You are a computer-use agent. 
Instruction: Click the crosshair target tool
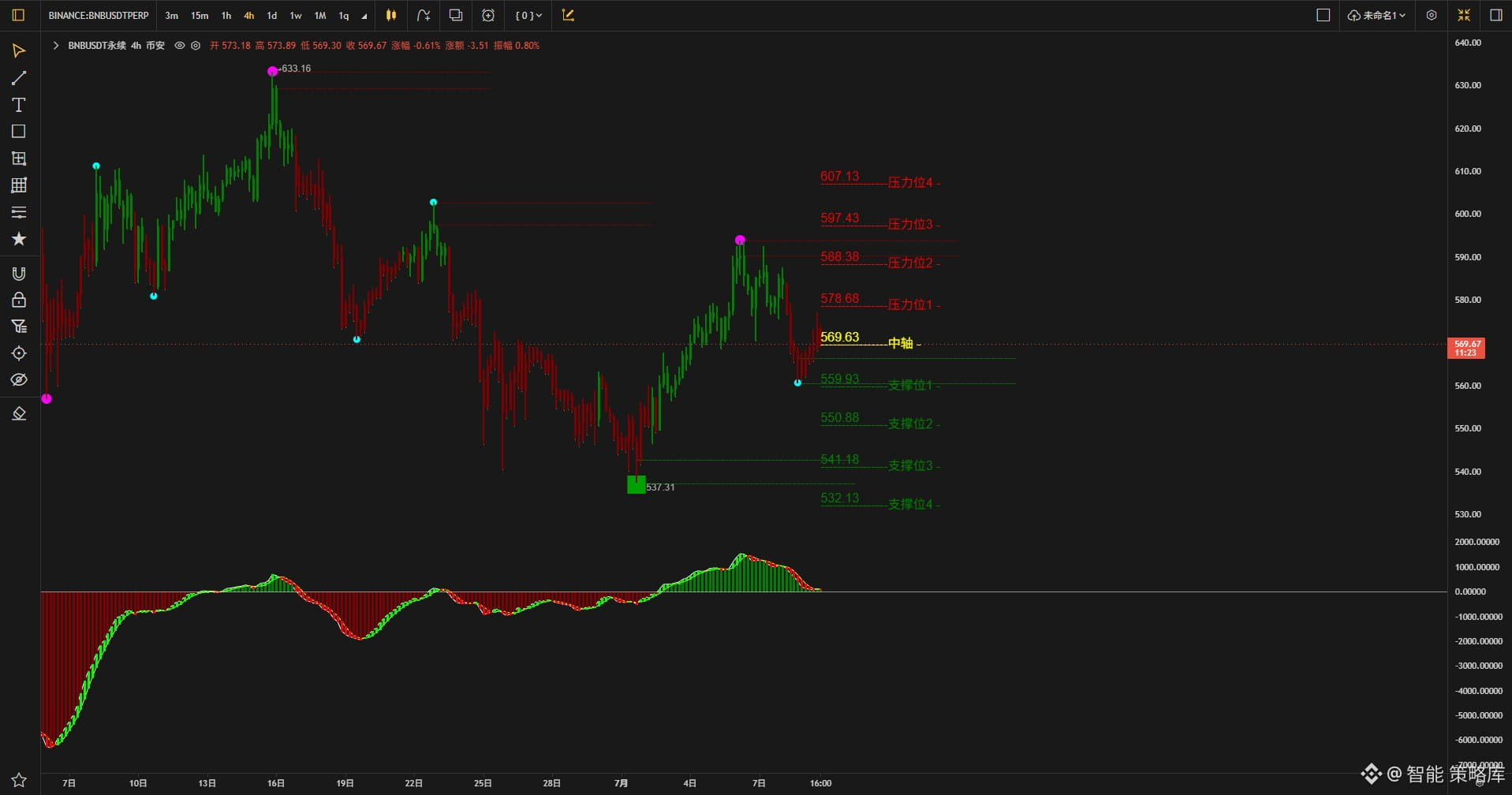pyautogui.click(x=19, y=353)
